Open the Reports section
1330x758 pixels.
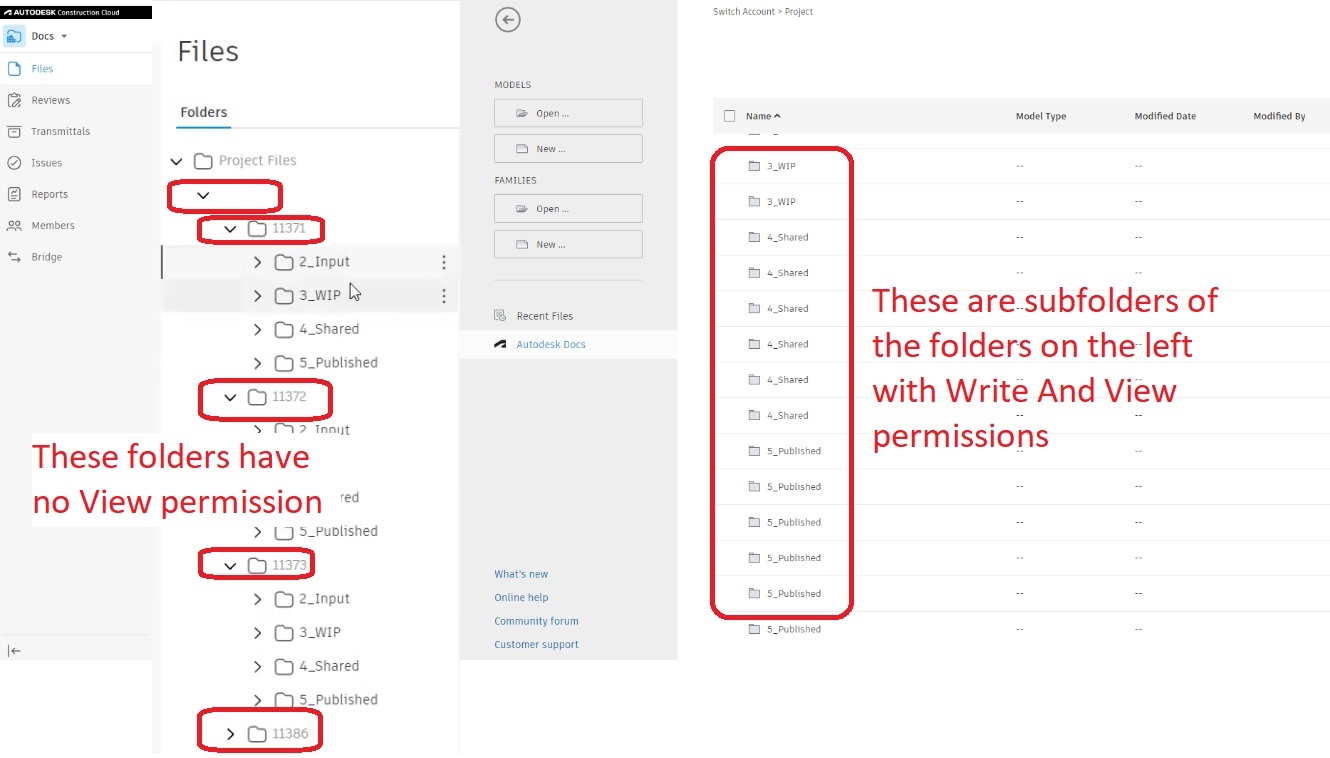point(50,194)
